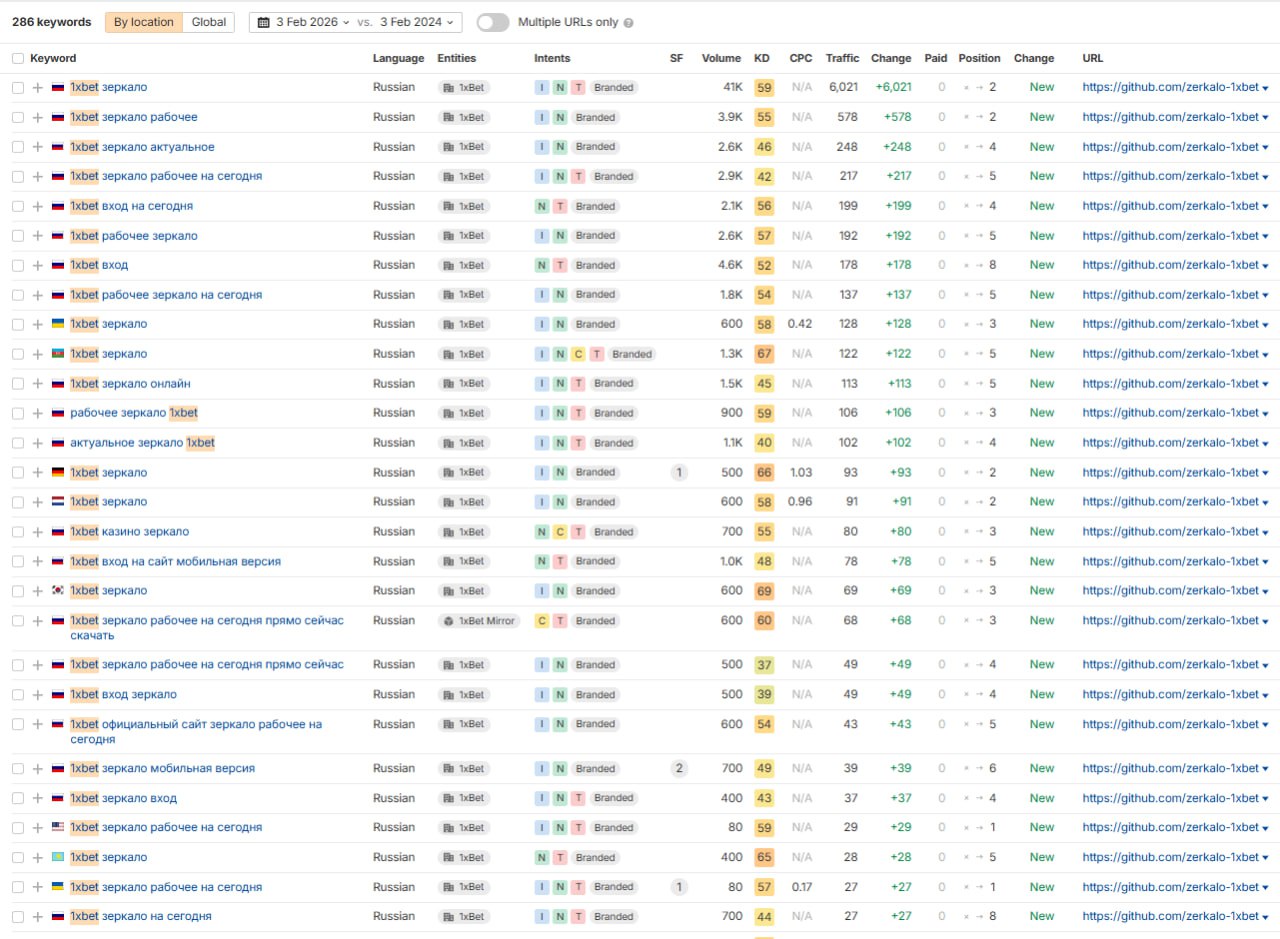
Task: Open the "рабочее зеркало 1xbet" keyword link
Action: point(134,413)
